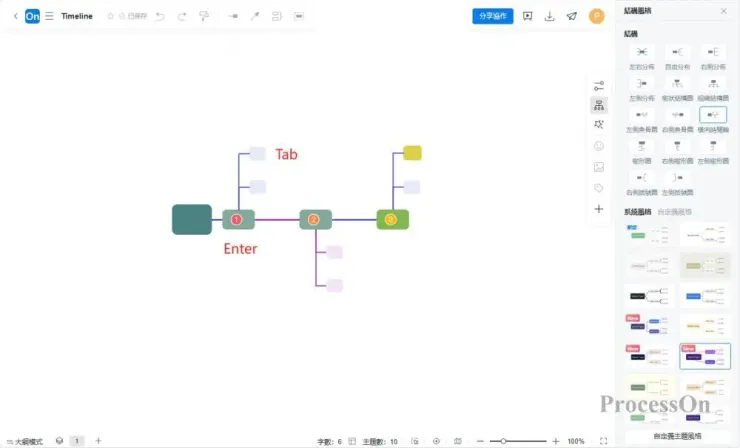The width and height of the screenshot is (740, 448).
Task: Choose the both-sides distribution structure
Action: click(x=642, y=57)
